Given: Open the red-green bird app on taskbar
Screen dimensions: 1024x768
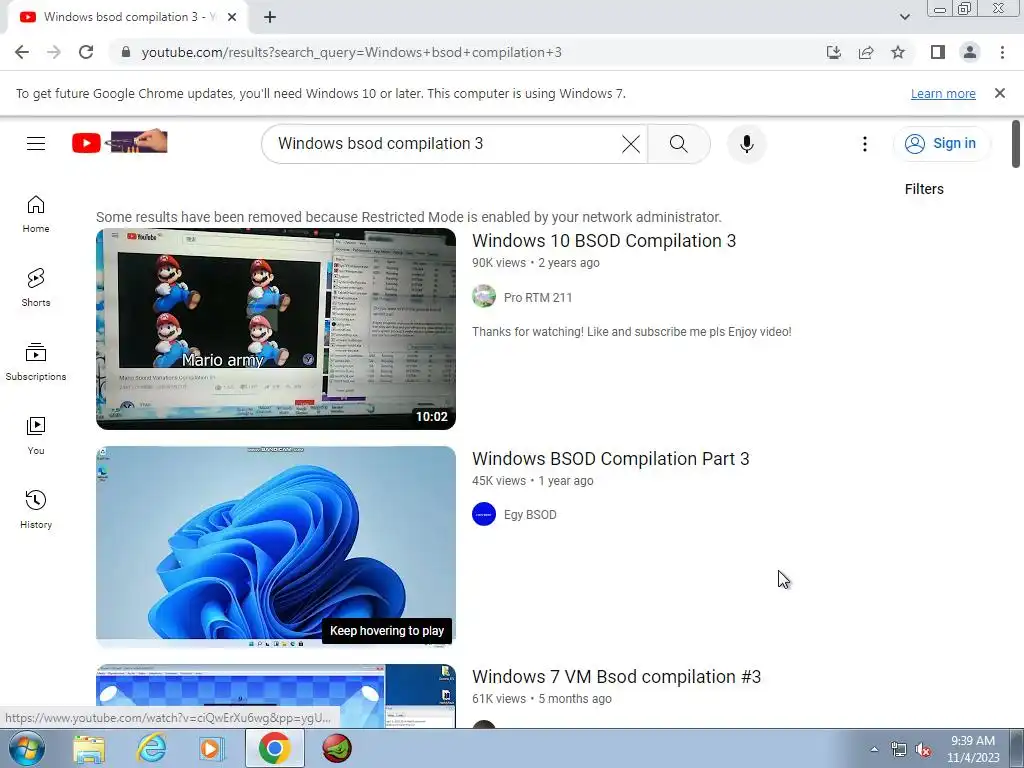Looking at the screenshot, I should (x=337, y=749).
